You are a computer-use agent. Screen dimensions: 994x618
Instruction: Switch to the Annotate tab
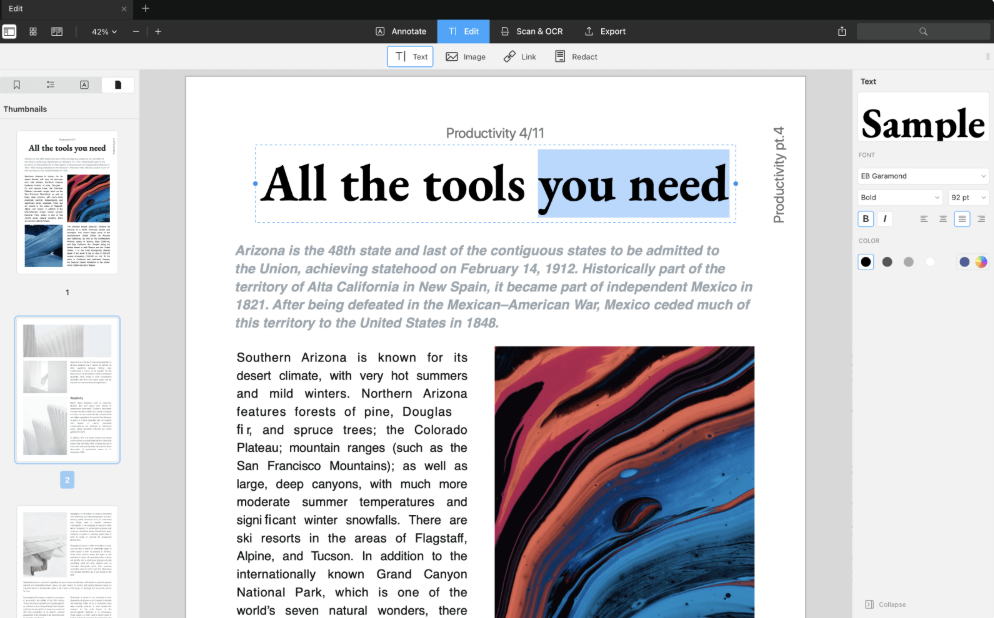tap(401, 31)
